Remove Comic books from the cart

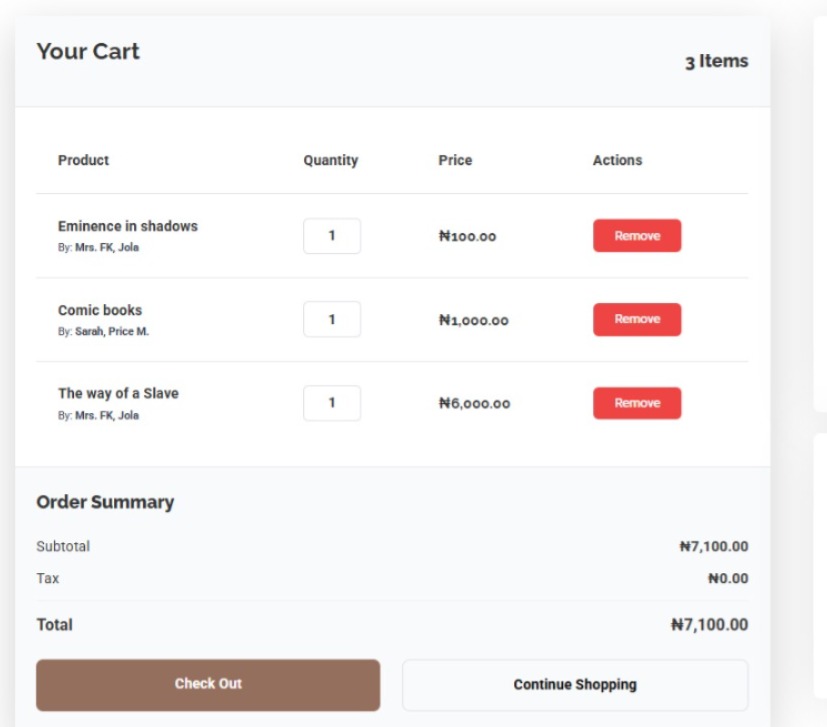coord(637,319)
